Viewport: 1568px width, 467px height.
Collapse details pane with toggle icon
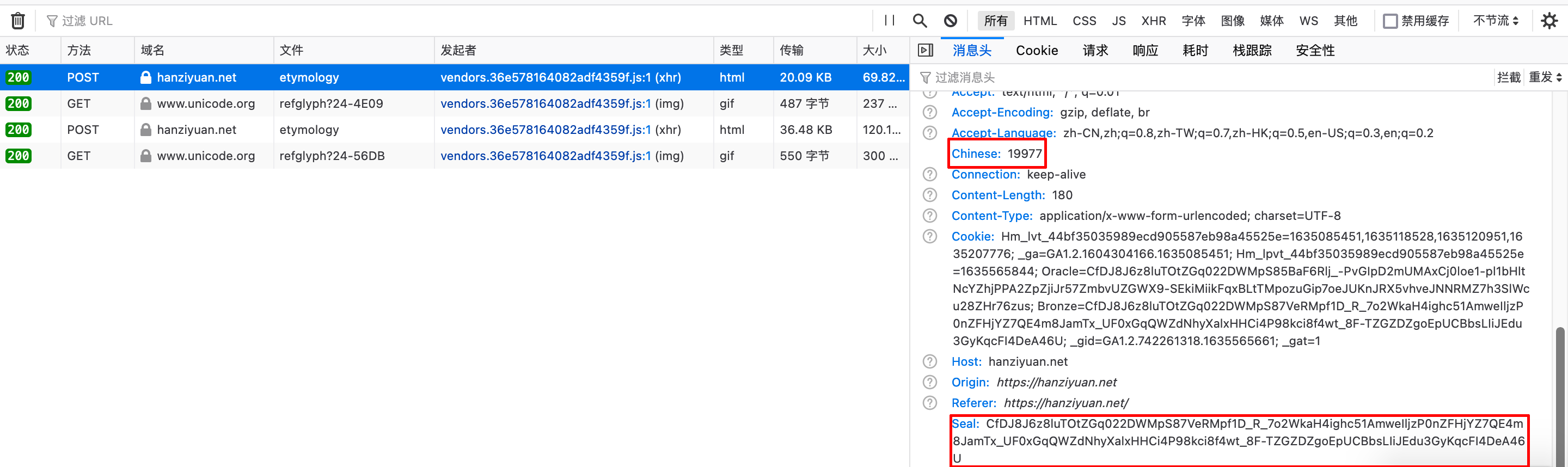tap(925, 50)
